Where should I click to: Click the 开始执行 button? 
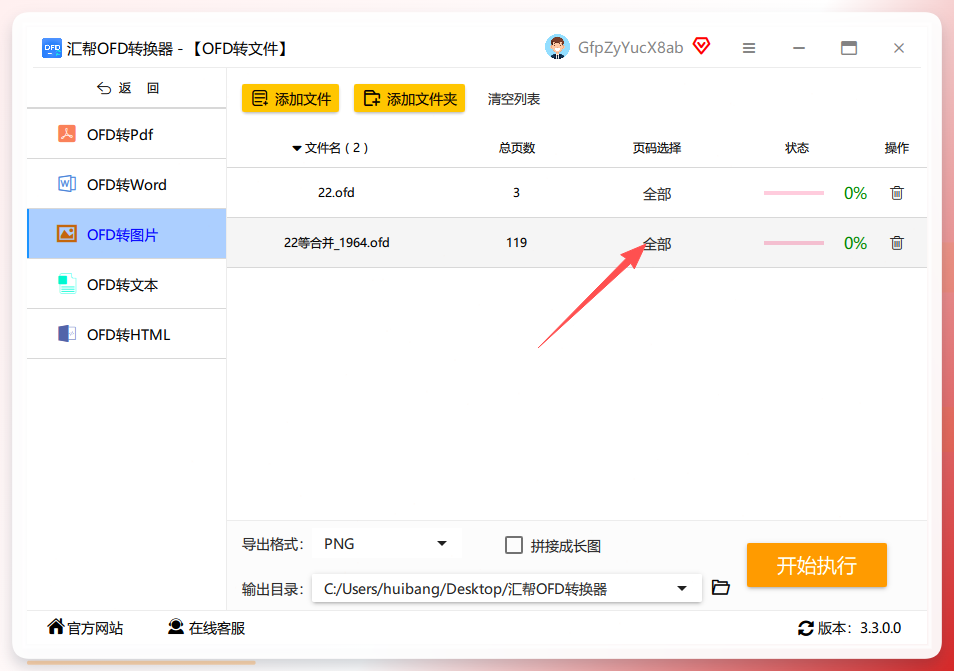click(x=816, y=565)
